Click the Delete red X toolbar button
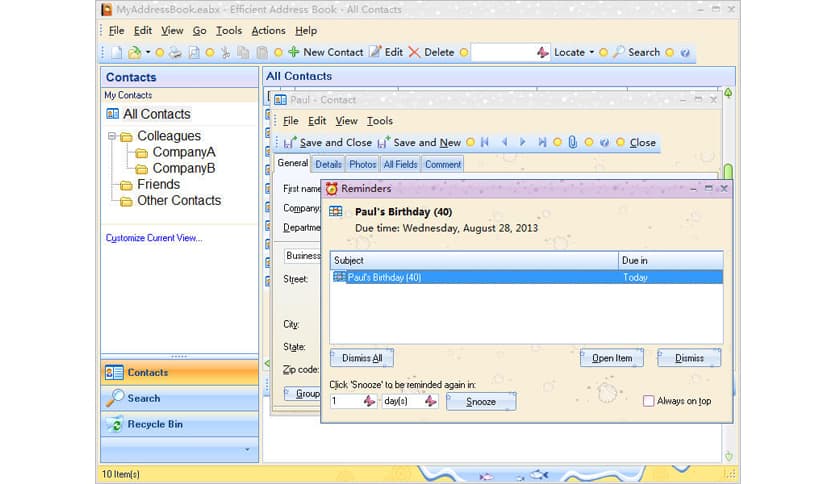 tap(431, 52)
